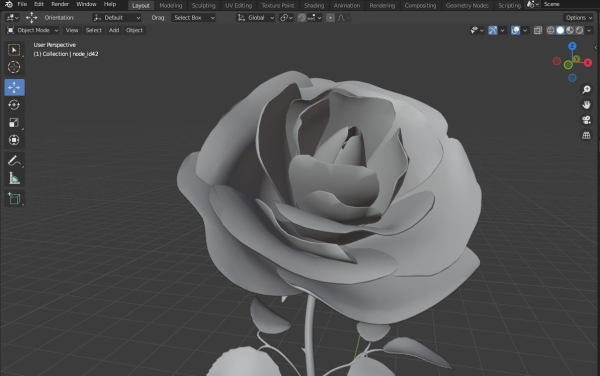Open the snapping options dropdown
This screenshot has width=600, height=376.
point(315,18)
